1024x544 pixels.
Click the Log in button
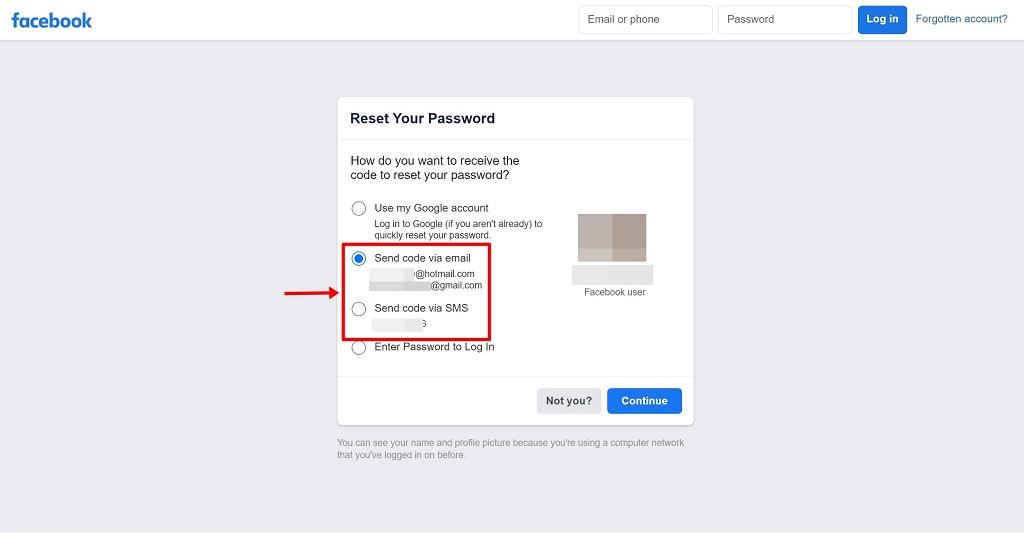(882, 20)
